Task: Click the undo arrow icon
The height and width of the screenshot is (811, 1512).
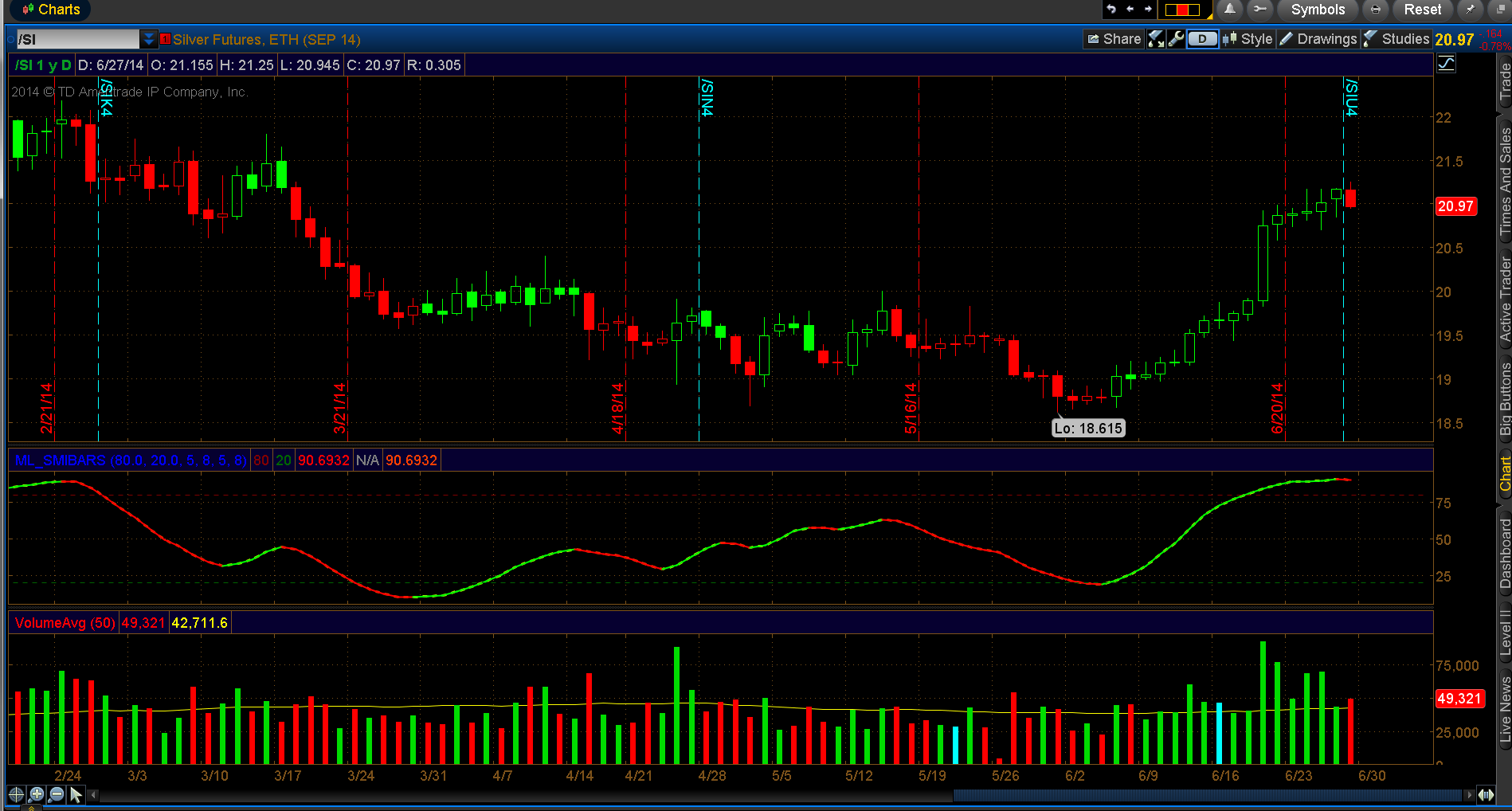Action: (1111, 10)
